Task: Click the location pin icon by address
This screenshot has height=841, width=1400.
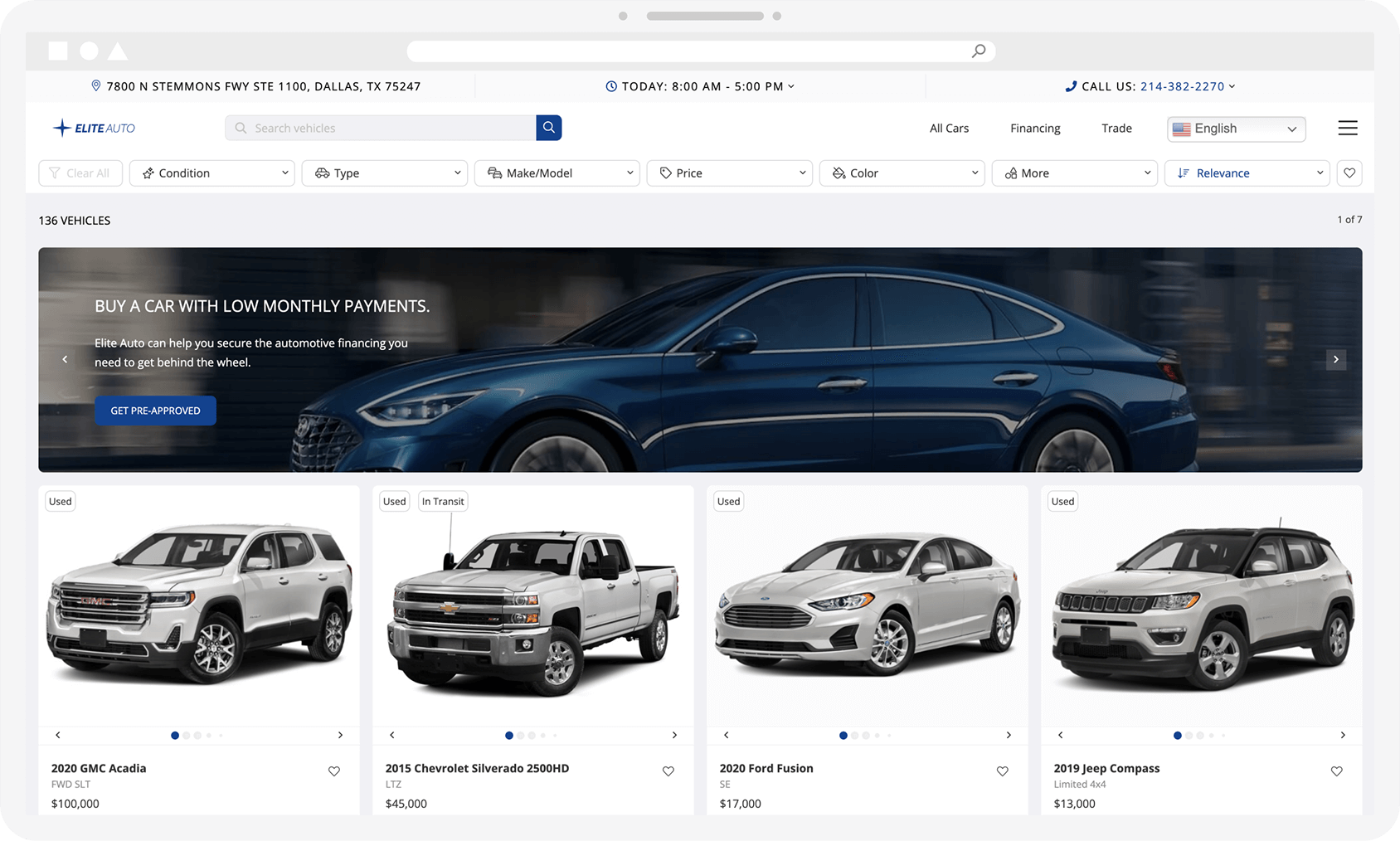Action: (x=96, y=85)
